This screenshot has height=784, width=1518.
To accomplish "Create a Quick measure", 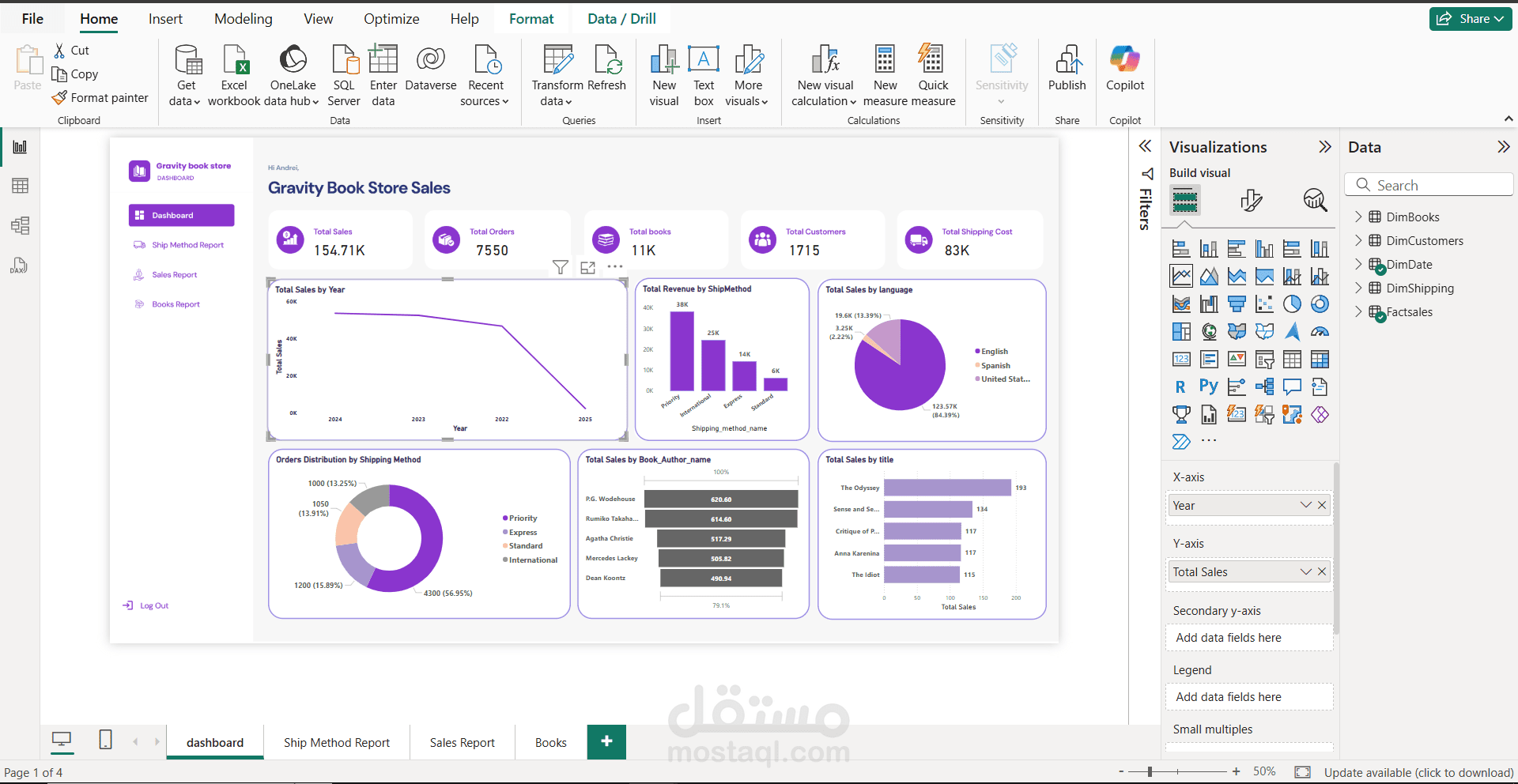I will (933, 76).
